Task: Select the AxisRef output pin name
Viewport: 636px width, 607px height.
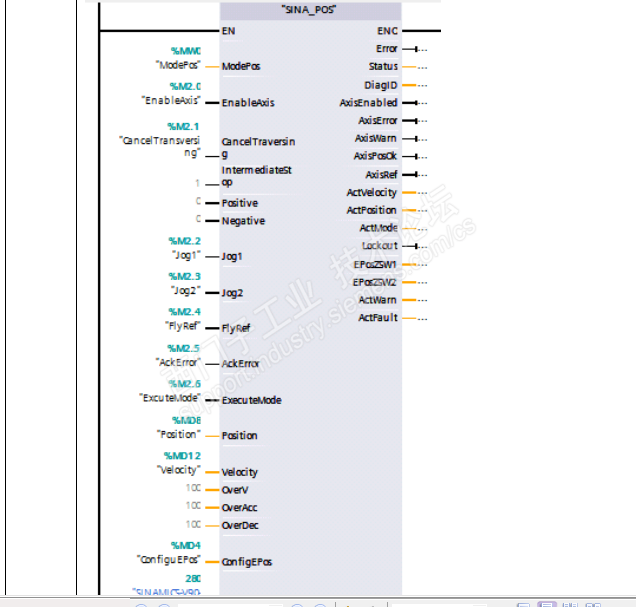Action: (381, 175)
